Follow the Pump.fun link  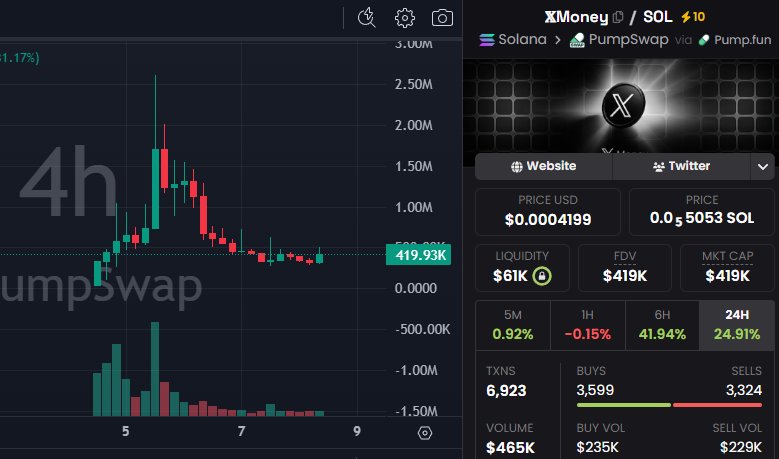point(735,40)
